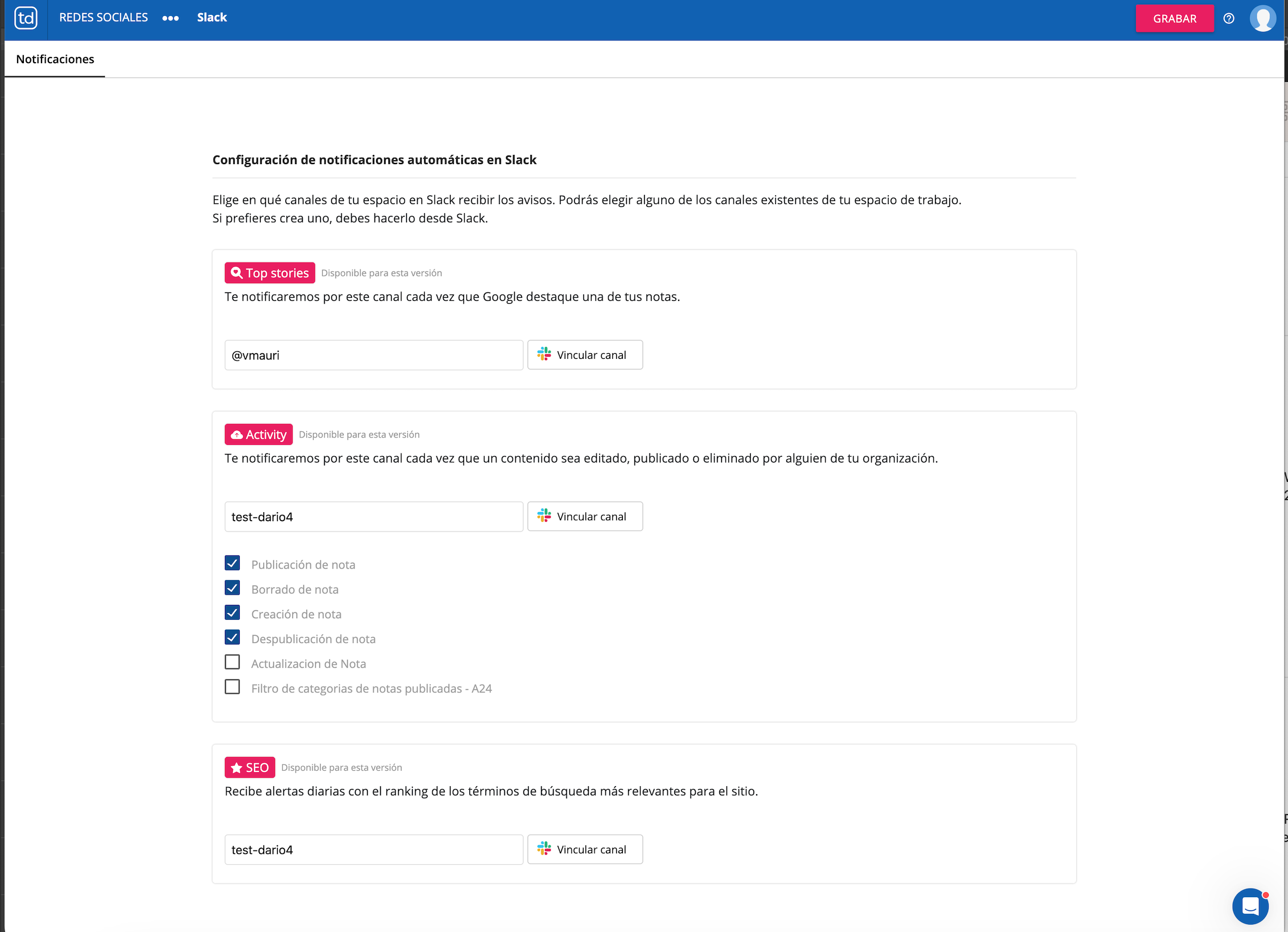Enable Filtro de categorias checkbox

232,687
